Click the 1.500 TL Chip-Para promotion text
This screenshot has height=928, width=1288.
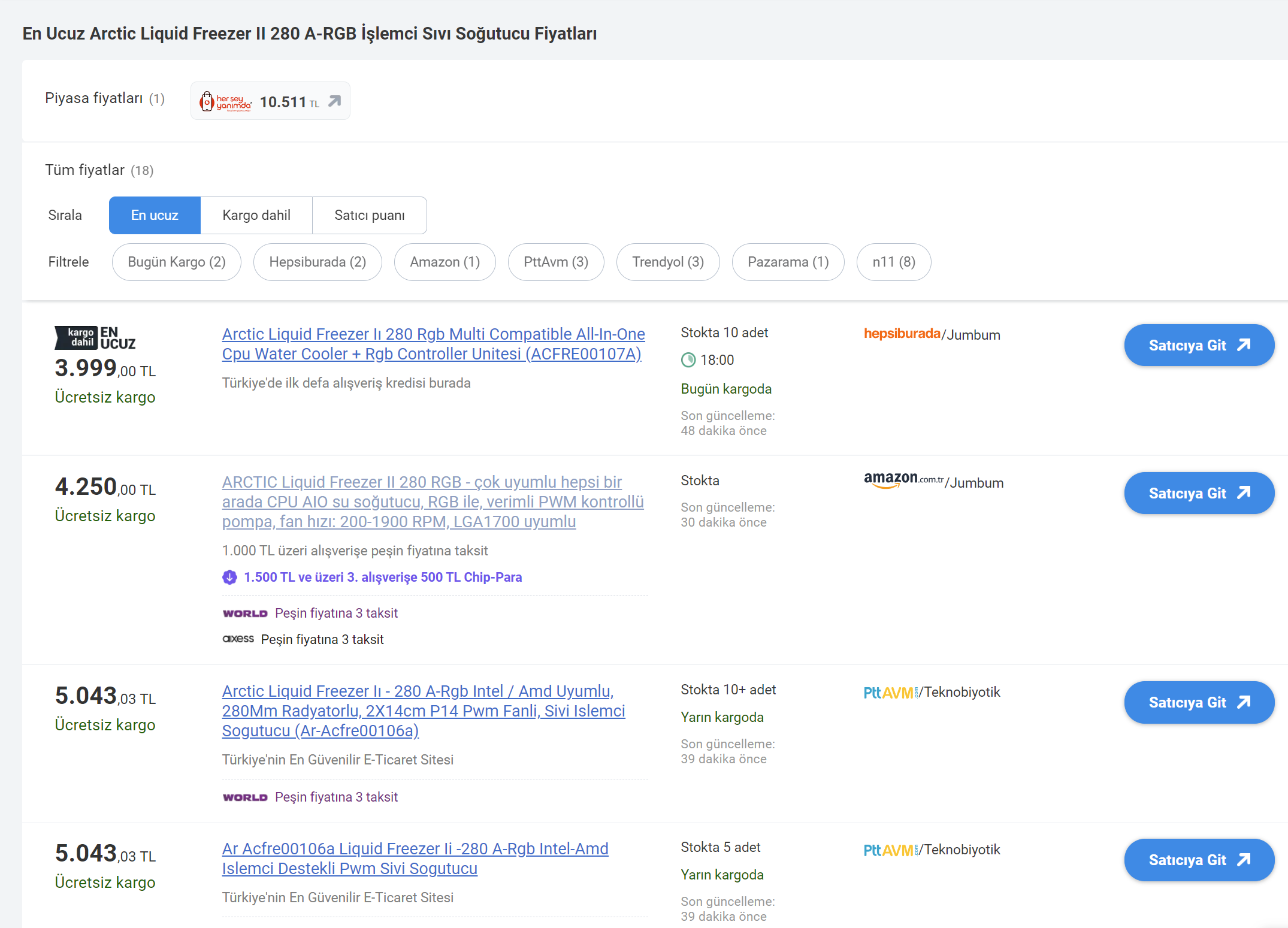[x=383, y=578]
